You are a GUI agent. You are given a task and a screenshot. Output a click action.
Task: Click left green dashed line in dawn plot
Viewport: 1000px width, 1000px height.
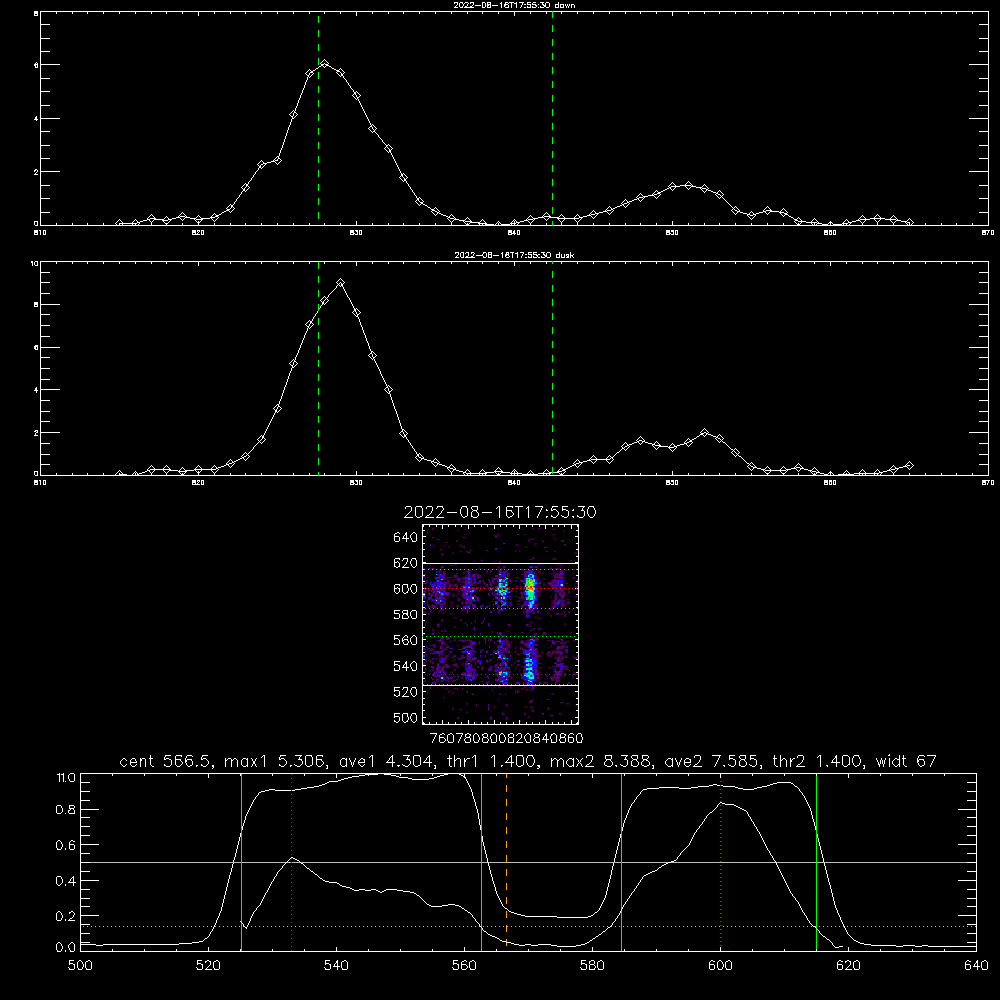pyautogui.click(x=318, y=118)
